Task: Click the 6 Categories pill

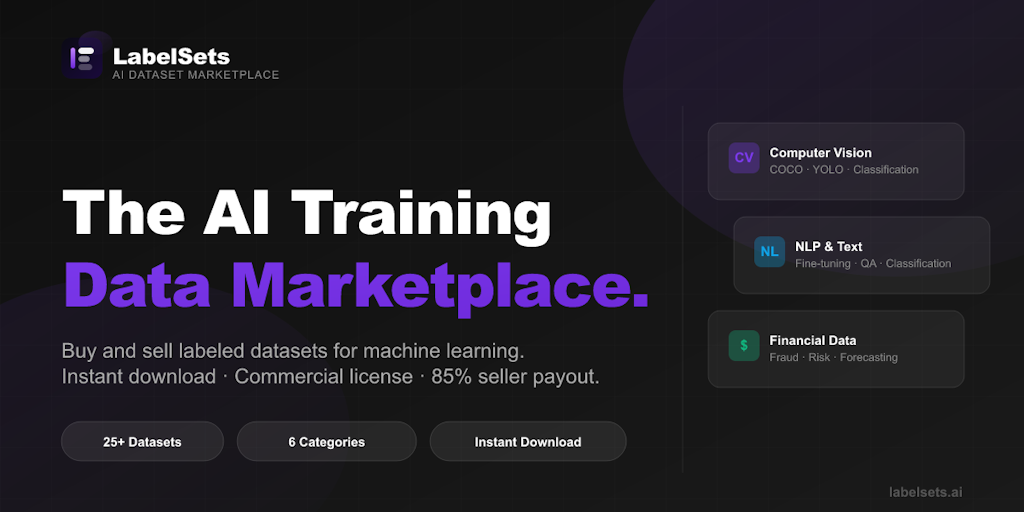Action: click(327, 441)
